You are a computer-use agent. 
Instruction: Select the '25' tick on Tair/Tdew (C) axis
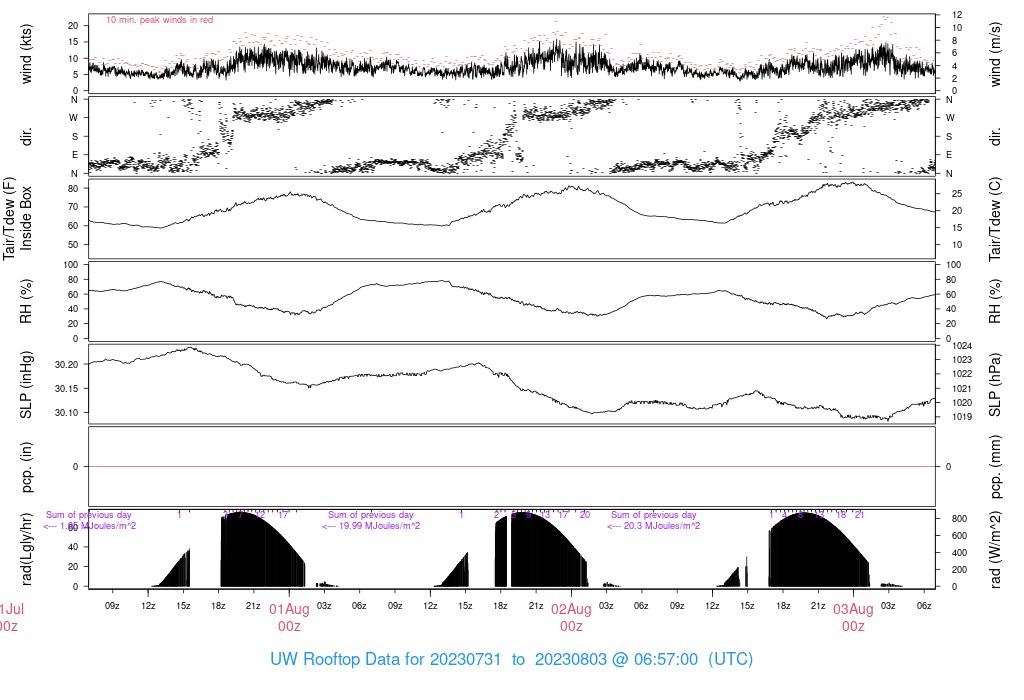click(x=957, y=194)
